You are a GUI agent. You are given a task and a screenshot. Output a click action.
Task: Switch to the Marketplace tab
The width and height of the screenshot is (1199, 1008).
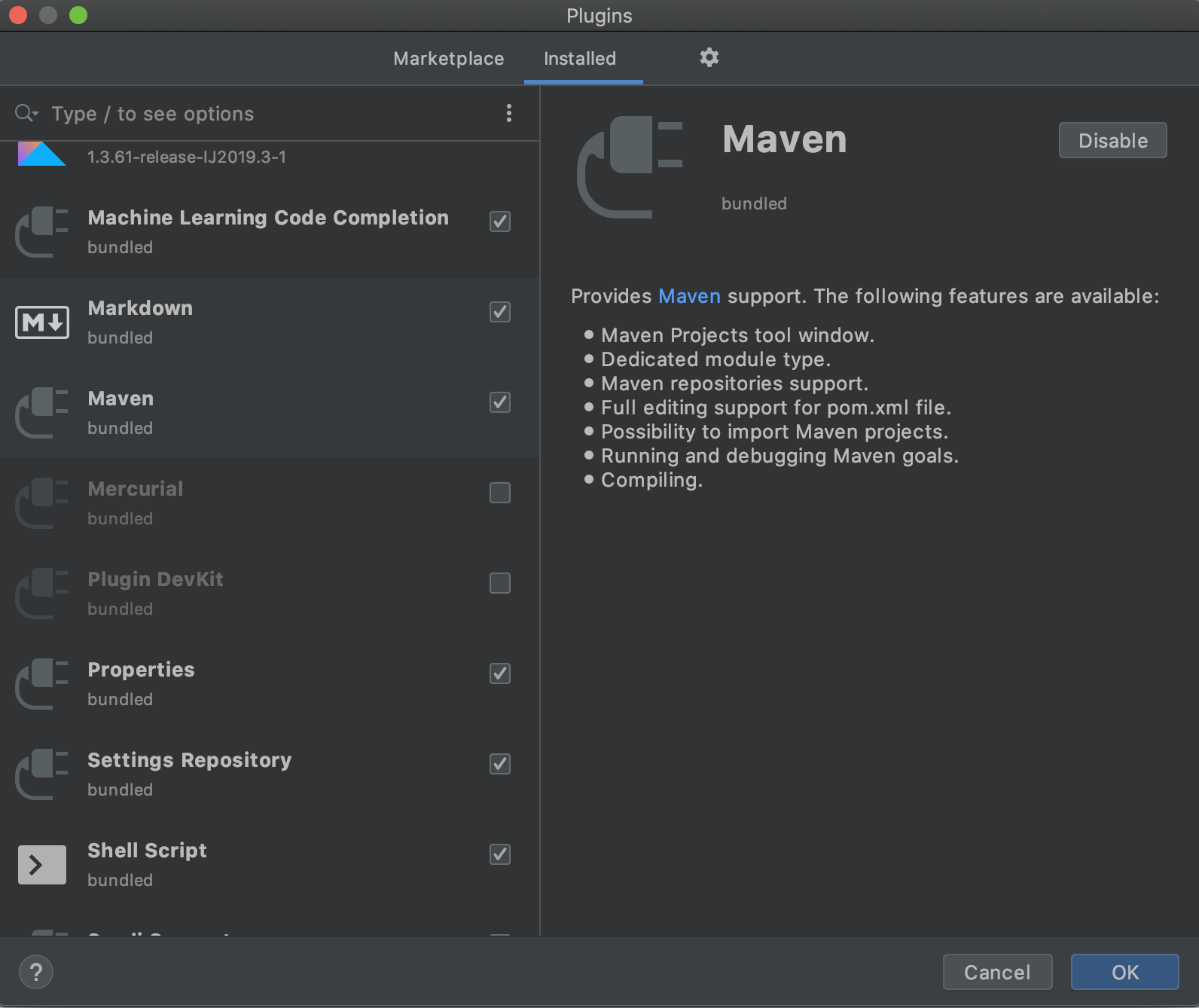click(x=449, y=59)
